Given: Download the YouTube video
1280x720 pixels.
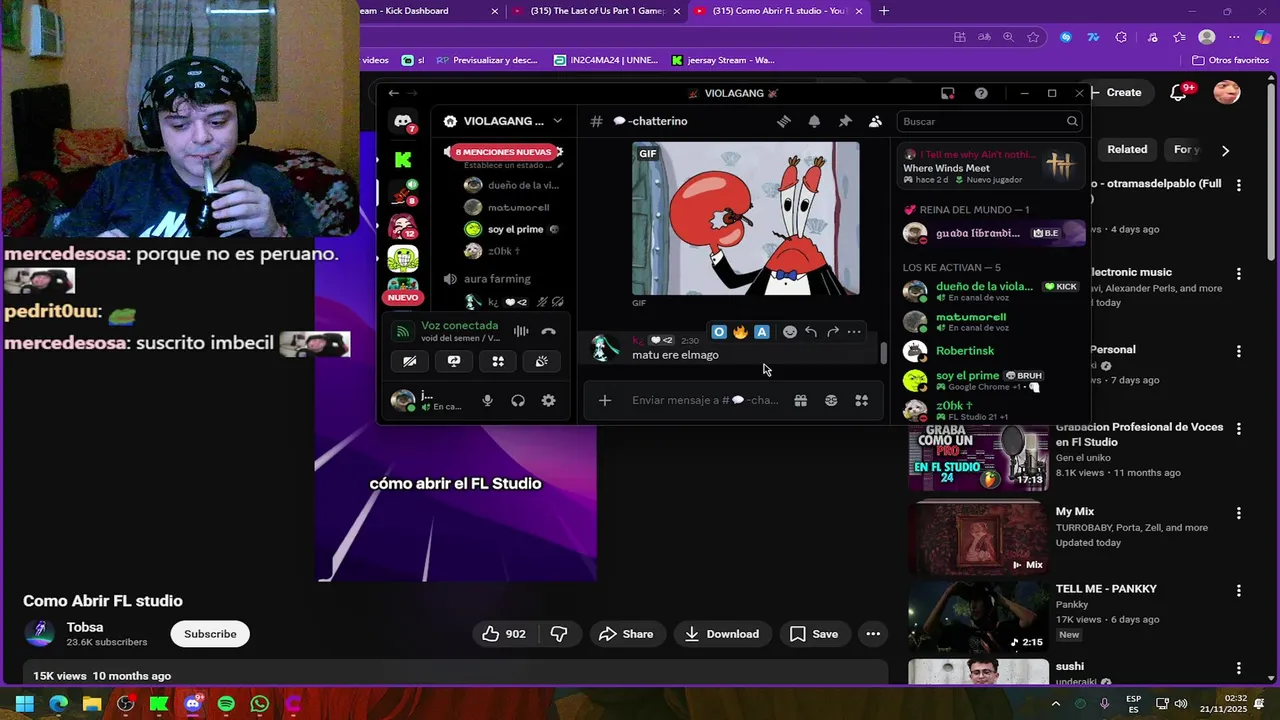Looking at the screenshot, I should click(x=722, y=634).
